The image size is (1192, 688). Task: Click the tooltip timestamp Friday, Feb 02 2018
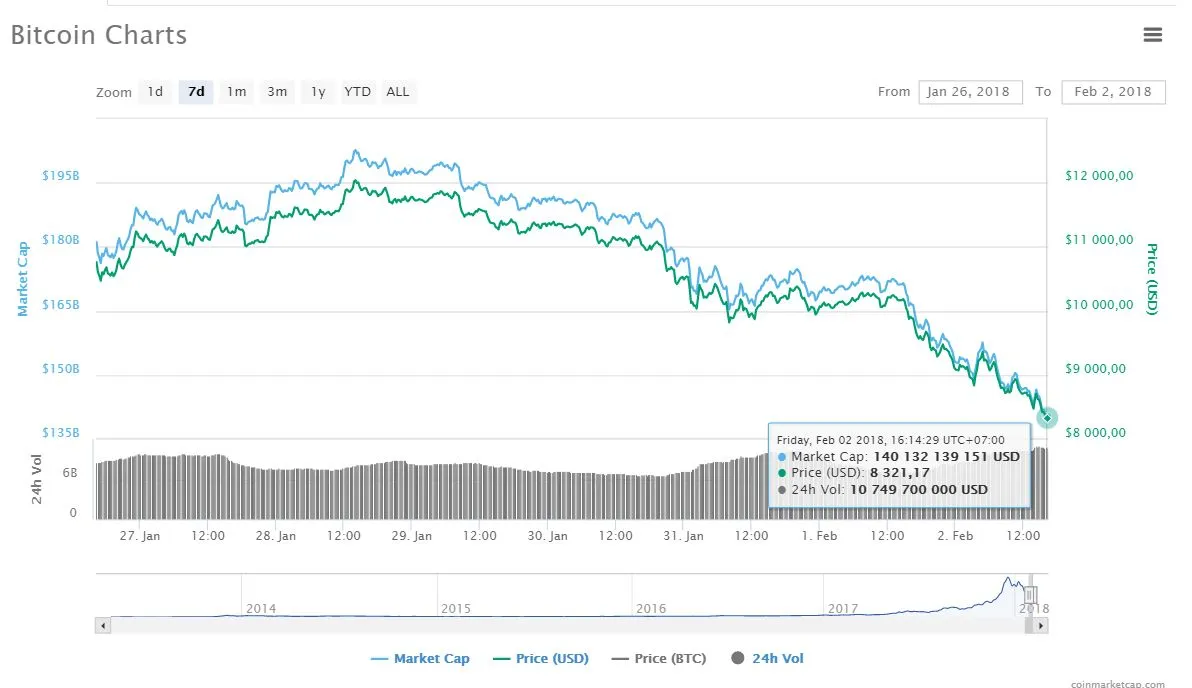coord(890,440)
